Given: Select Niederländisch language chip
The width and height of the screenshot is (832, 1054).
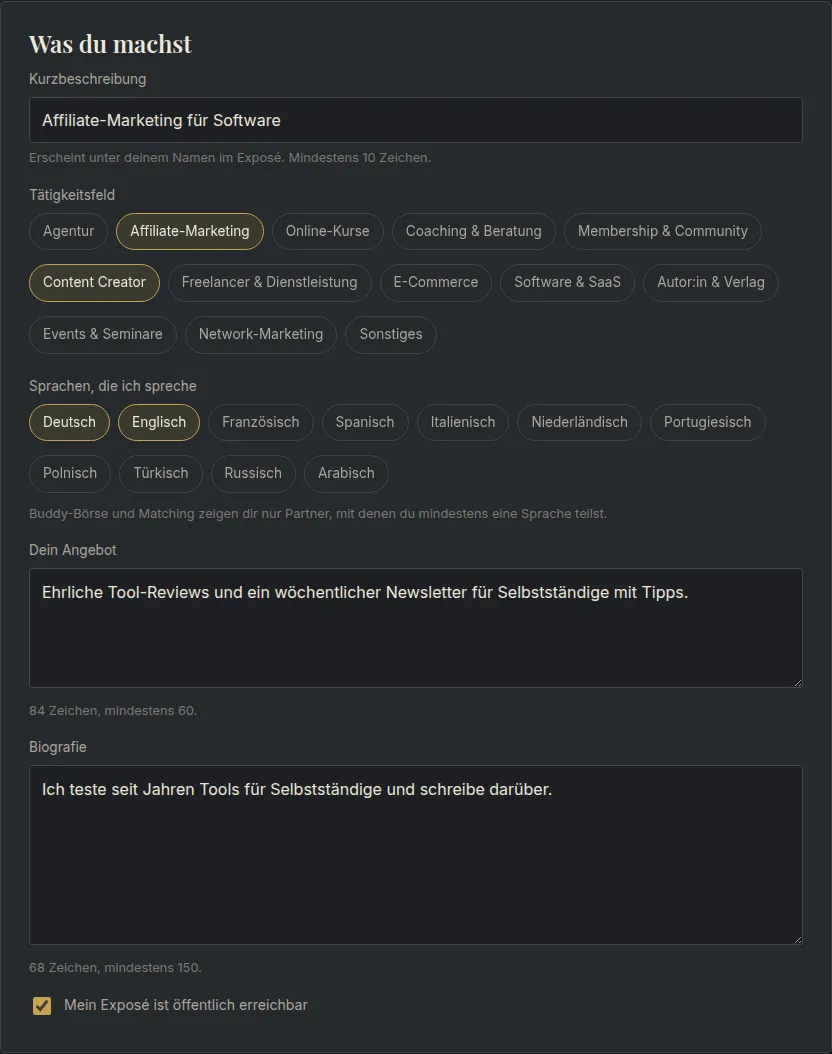Looking at the screenshot, I should 579,422.
